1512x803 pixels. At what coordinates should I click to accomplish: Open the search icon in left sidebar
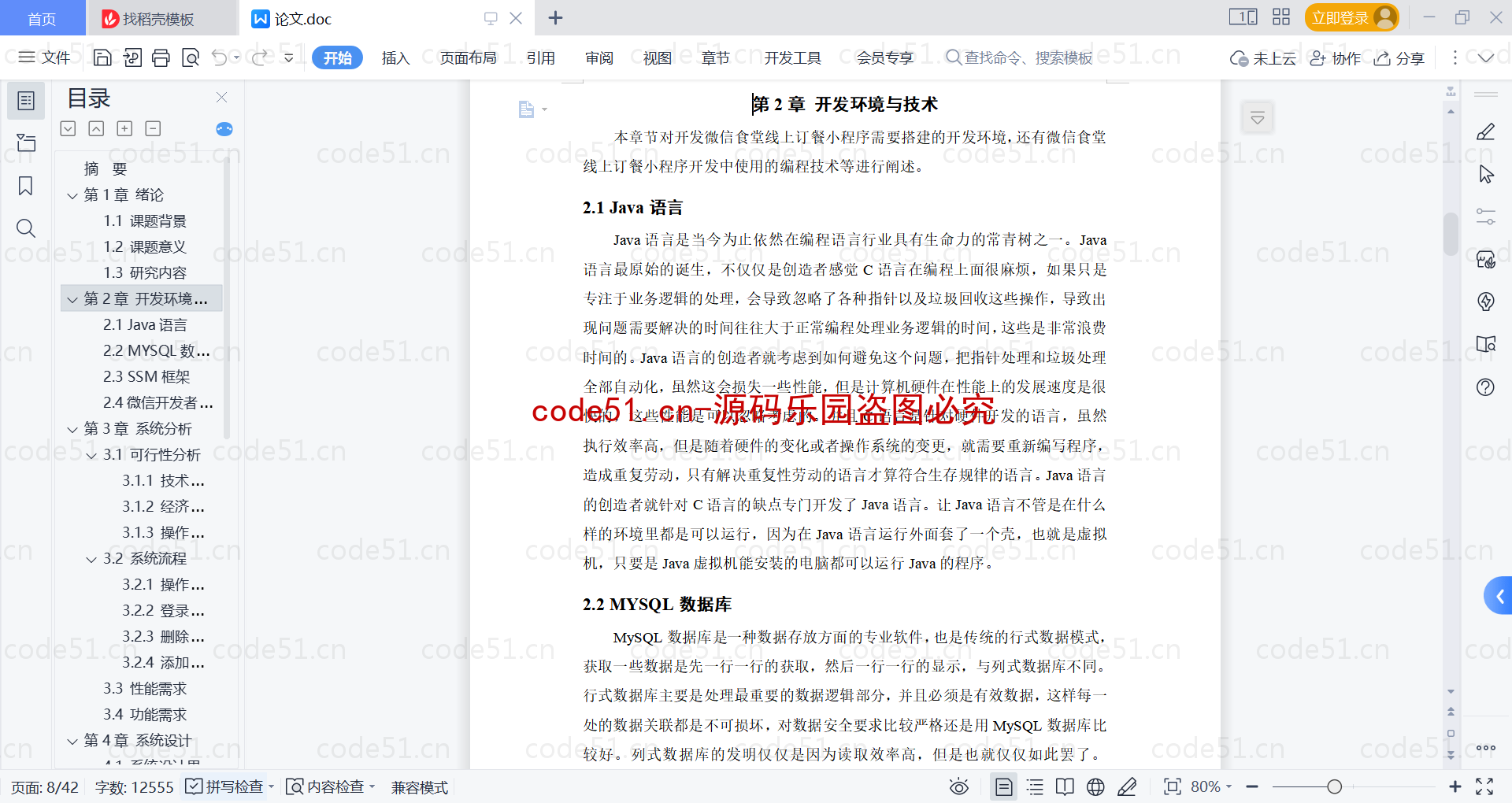pyautogui.click(x=26, y=228)
